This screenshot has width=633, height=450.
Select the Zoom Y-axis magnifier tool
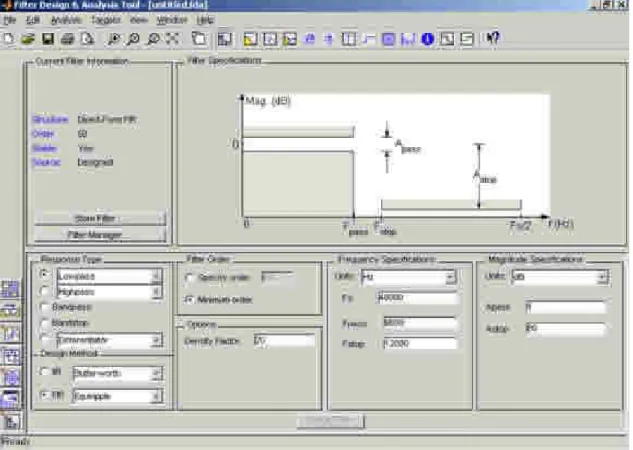pos(153,39)
